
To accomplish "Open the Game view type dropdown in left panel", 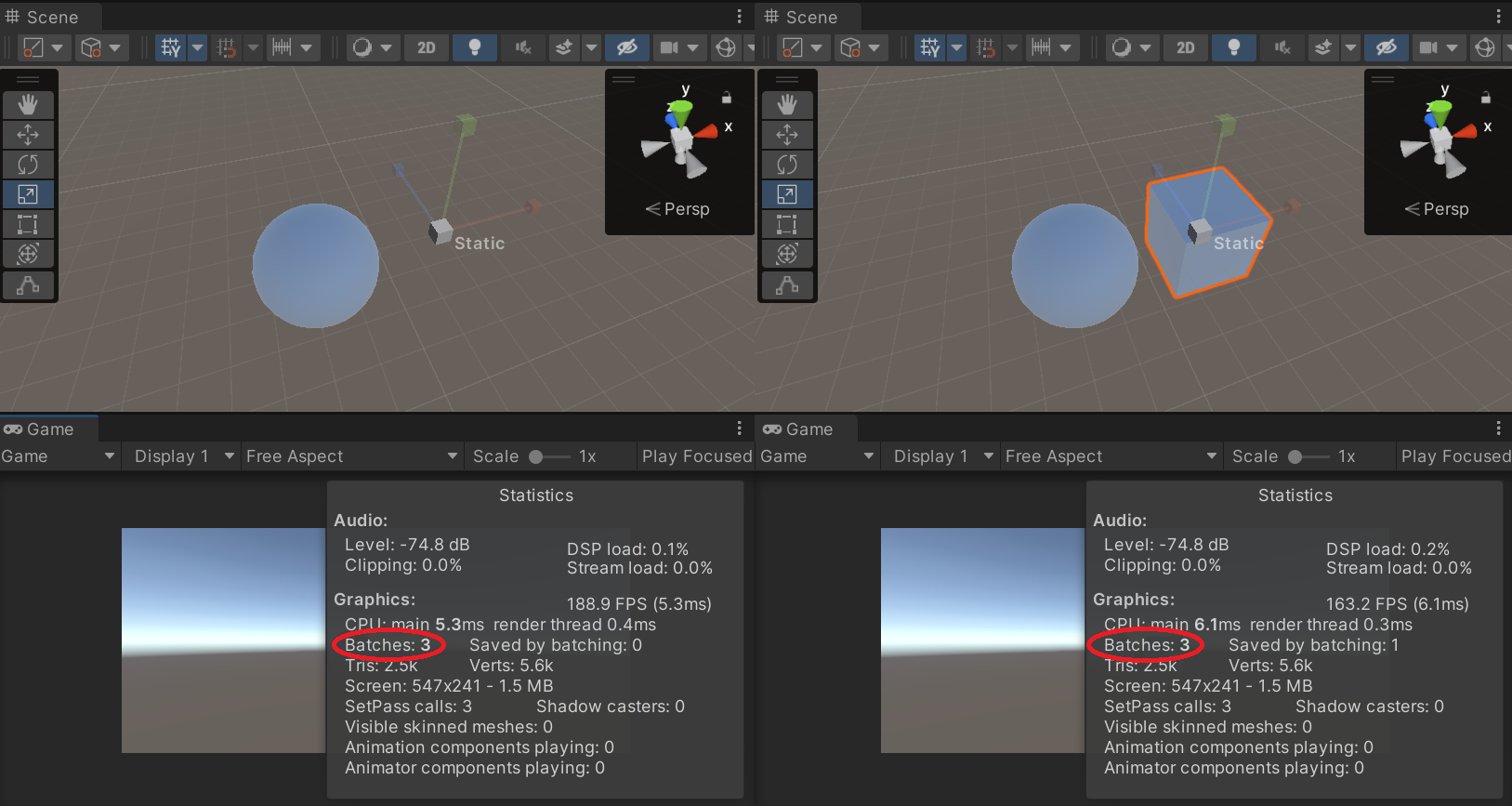I will (59, 456).
